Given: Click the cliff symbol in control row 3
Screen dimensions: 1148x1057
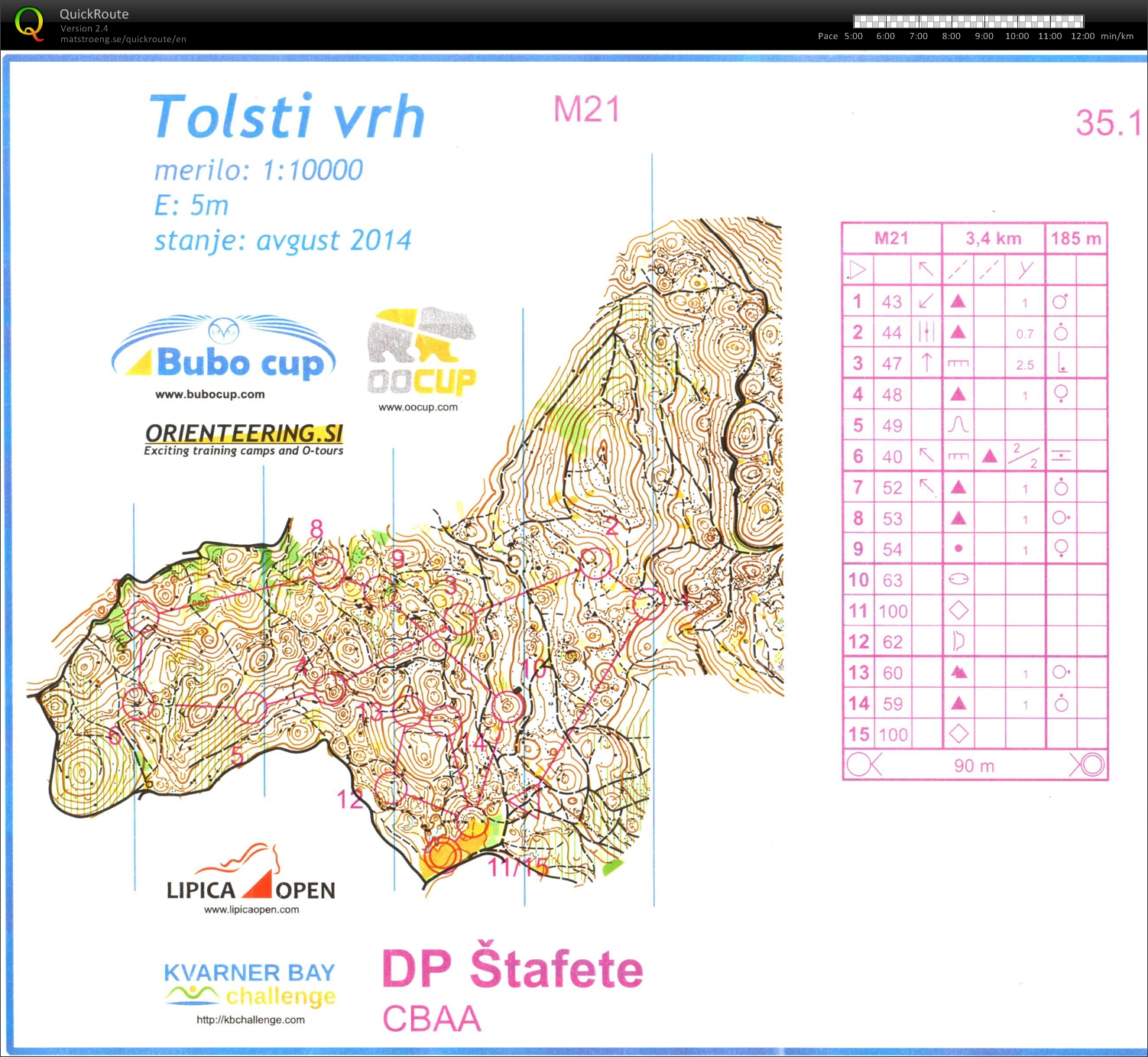Looking at the screenshot, I should click(x=958, y=363).
